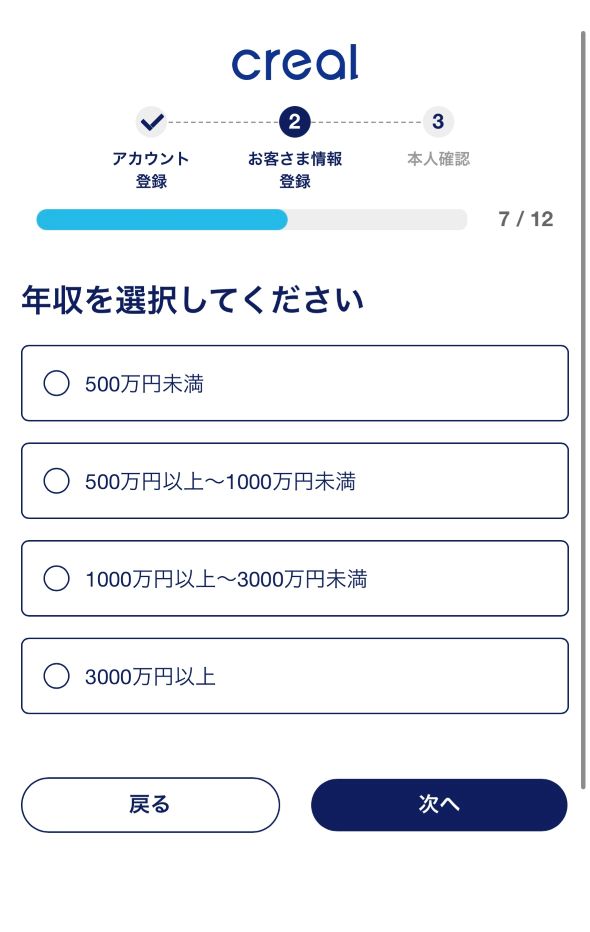The image size is (590, 932).
Task: Click the page's vertical scrollbar
Action: point(583,410)
